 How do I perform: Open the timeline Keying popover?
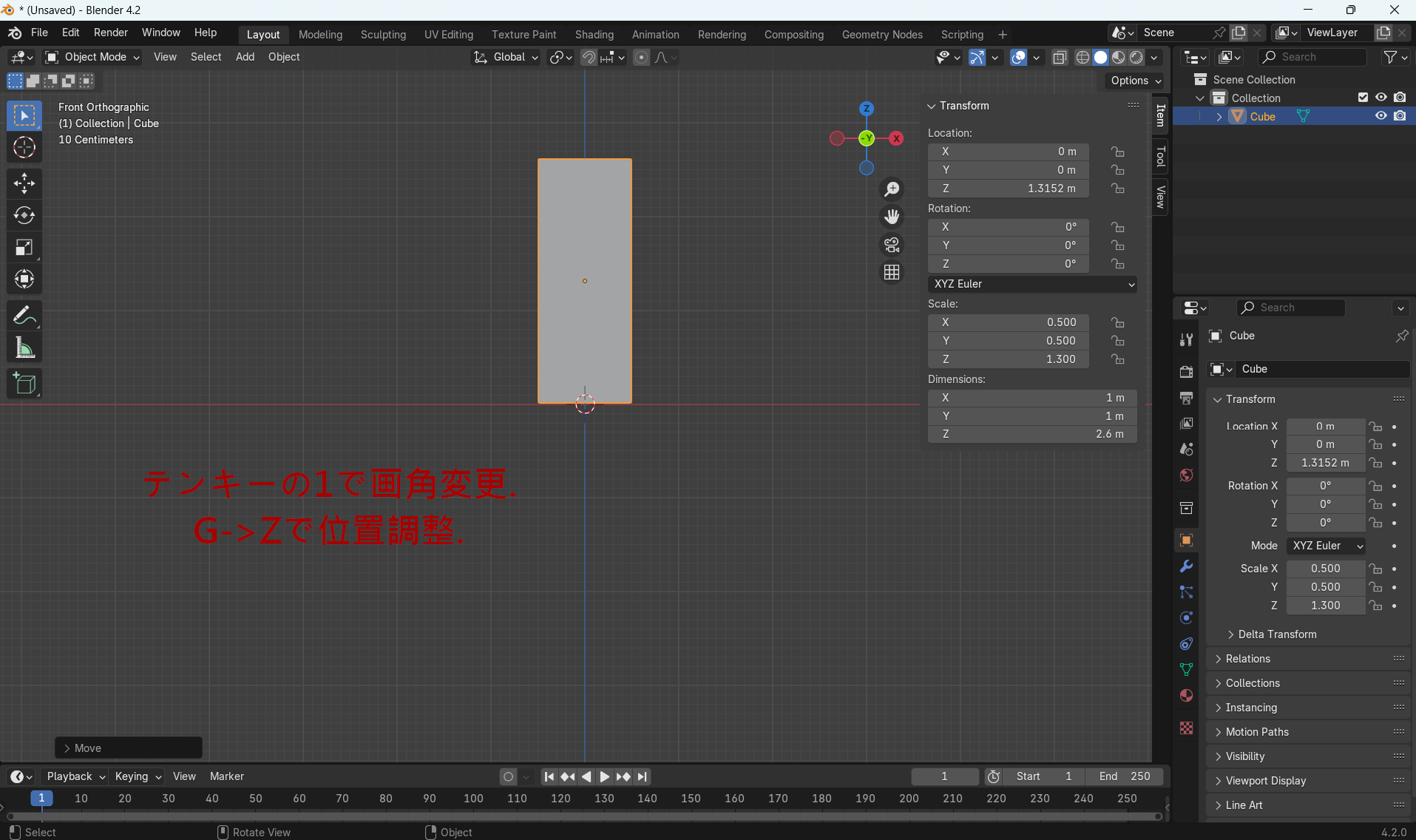click(138, 776)
